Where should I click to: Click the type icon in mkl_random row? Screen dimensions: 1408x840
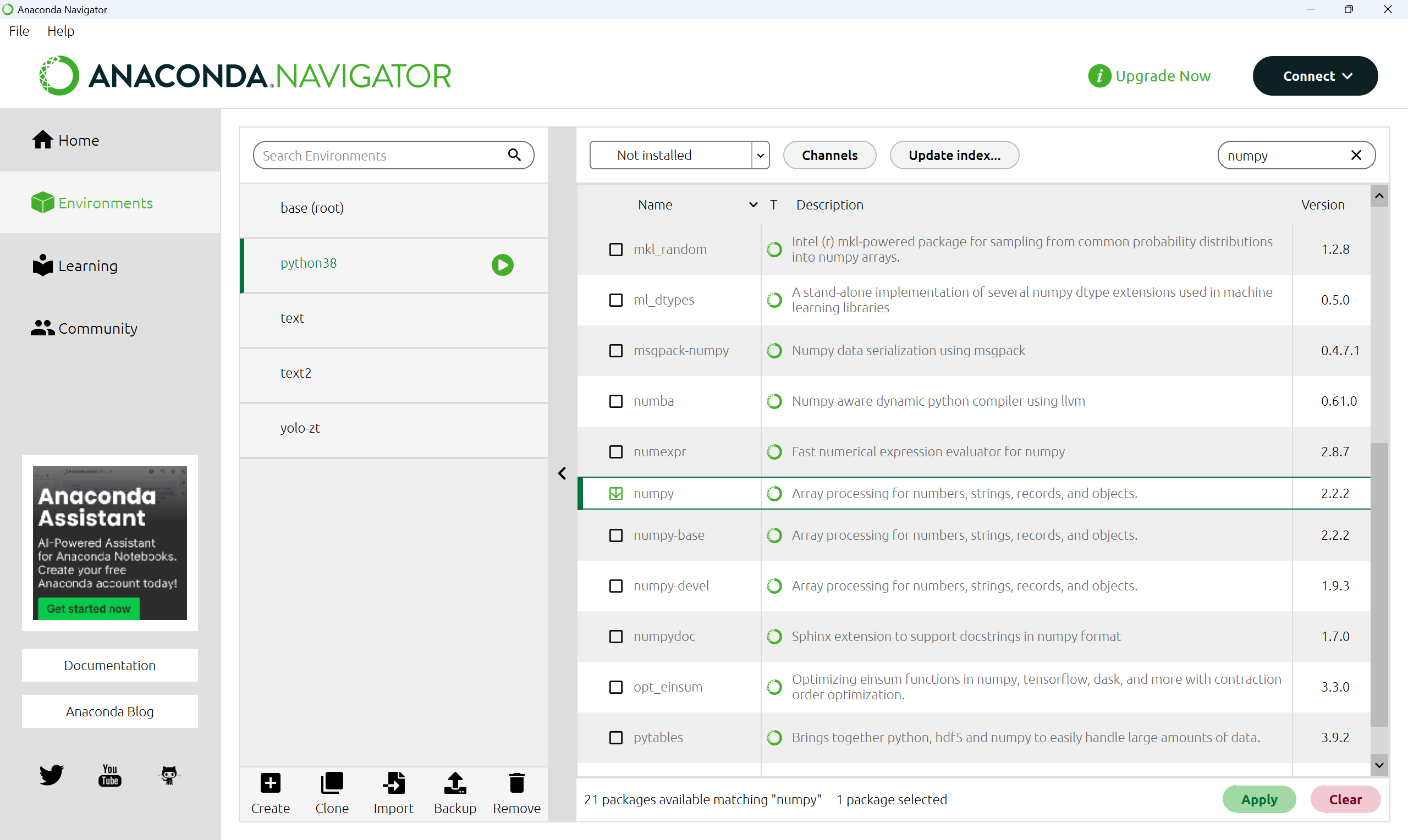coord(774,250)
